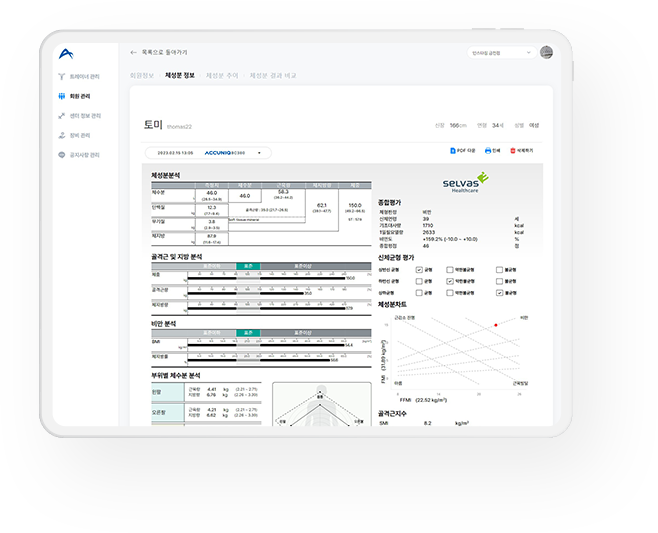
Task: Open the user profile avatar
Action: tap(546, 52)
